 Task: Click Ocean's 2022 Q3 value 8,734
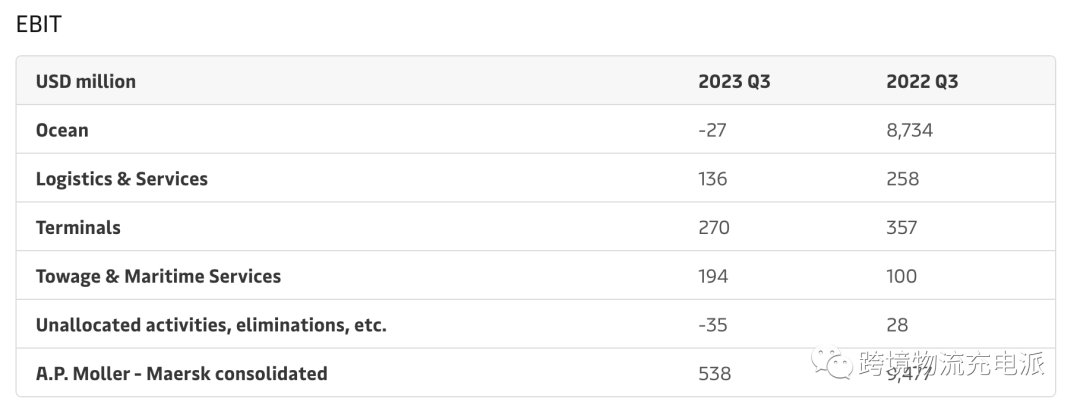click(x=910, y=130)
